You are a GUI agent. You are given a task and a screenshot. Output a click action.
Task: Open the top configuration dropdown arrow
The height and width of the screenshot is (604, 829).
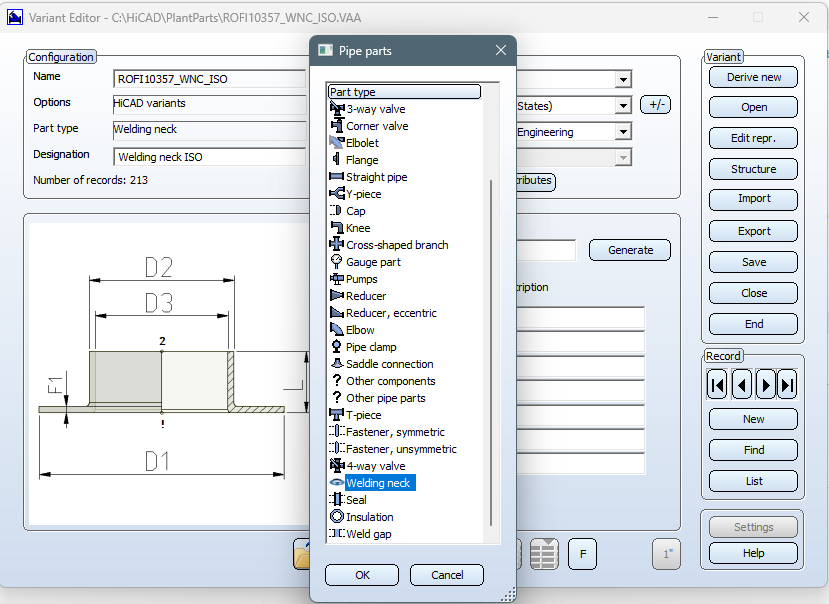[x=623, y=80]
